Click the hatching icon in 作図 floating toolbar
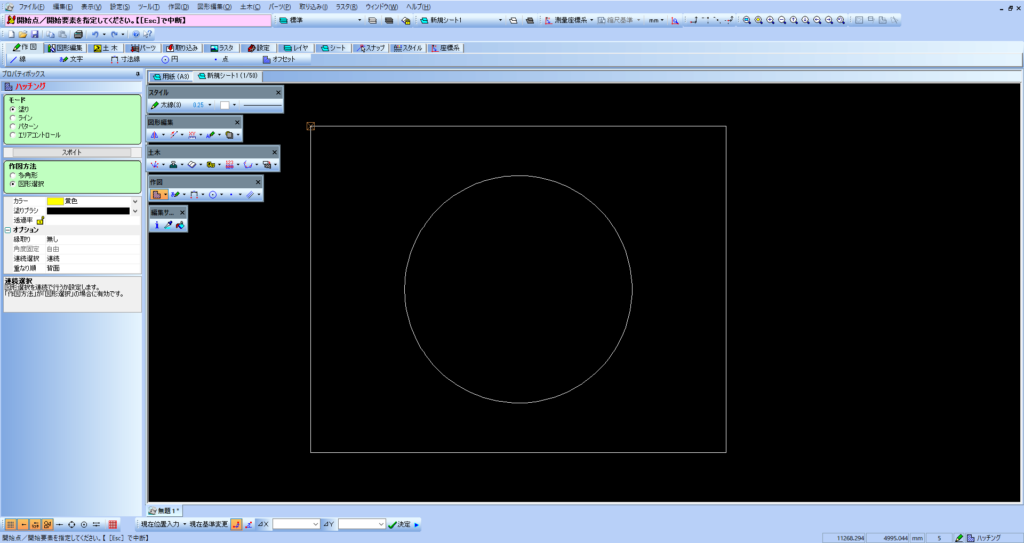Image resolution: width=1024 pixels, height=543 pixels. (157, 194)
